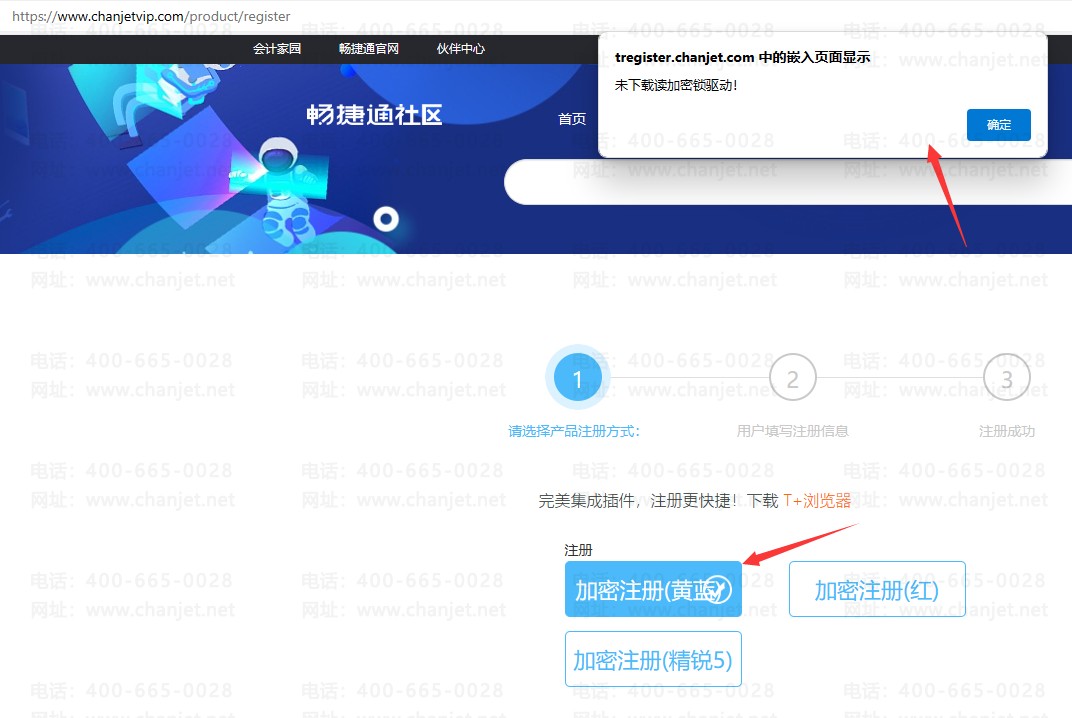Image resolution: width=1072 pixels, height=718 pixels.
Task: Click the white ring icon in banner
Action: tap(386, 219)
